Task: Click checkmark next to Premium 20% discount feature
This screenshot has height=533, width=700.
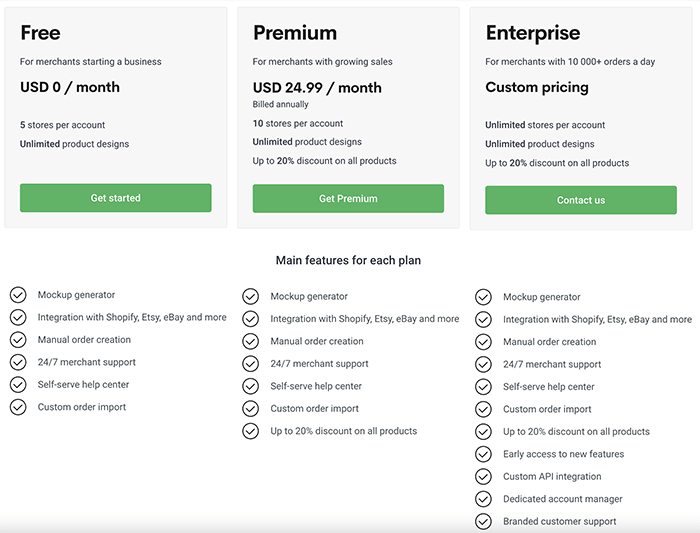Action: tap(250, 431)
